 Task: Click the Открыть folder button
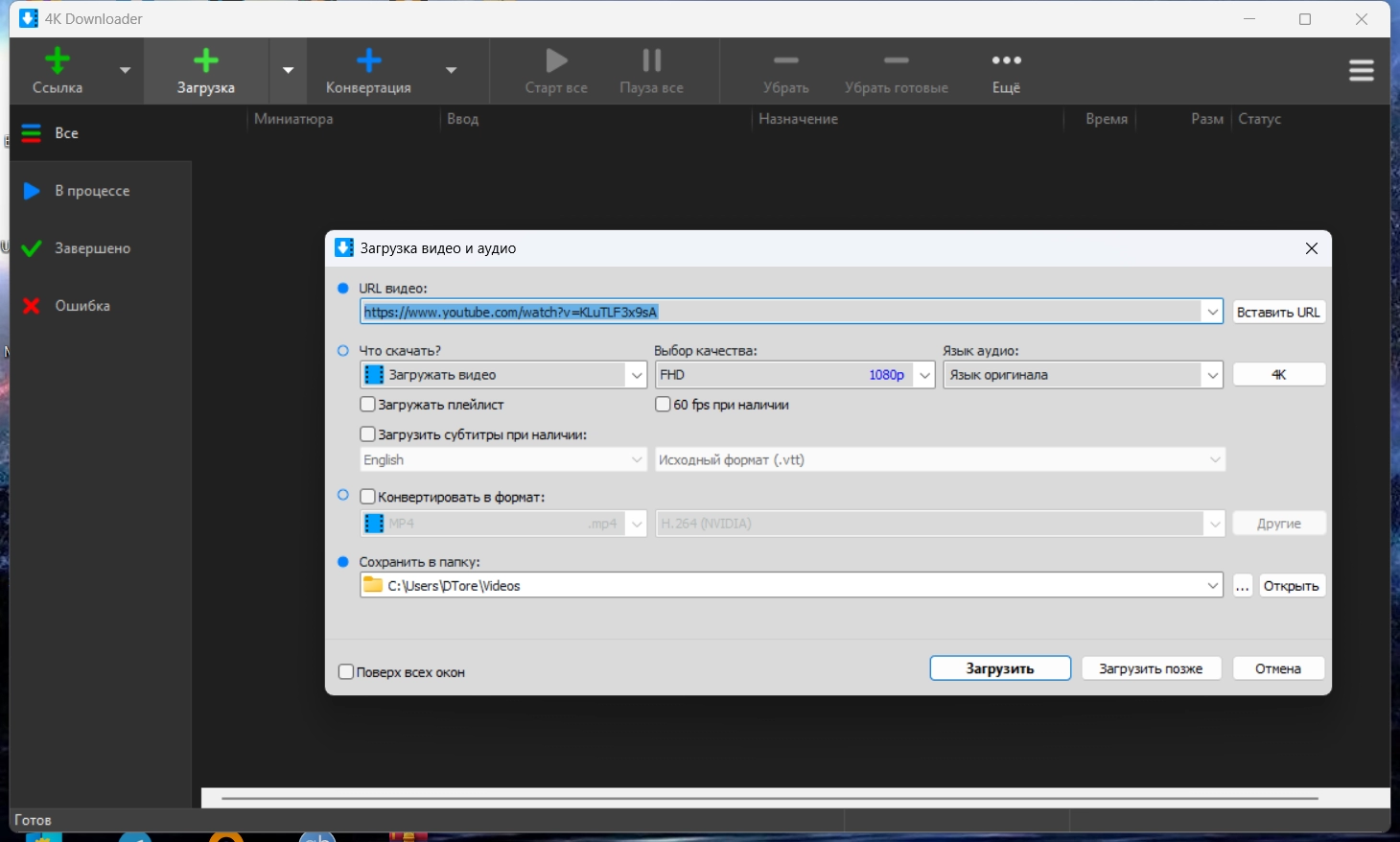click(1291, 586)
